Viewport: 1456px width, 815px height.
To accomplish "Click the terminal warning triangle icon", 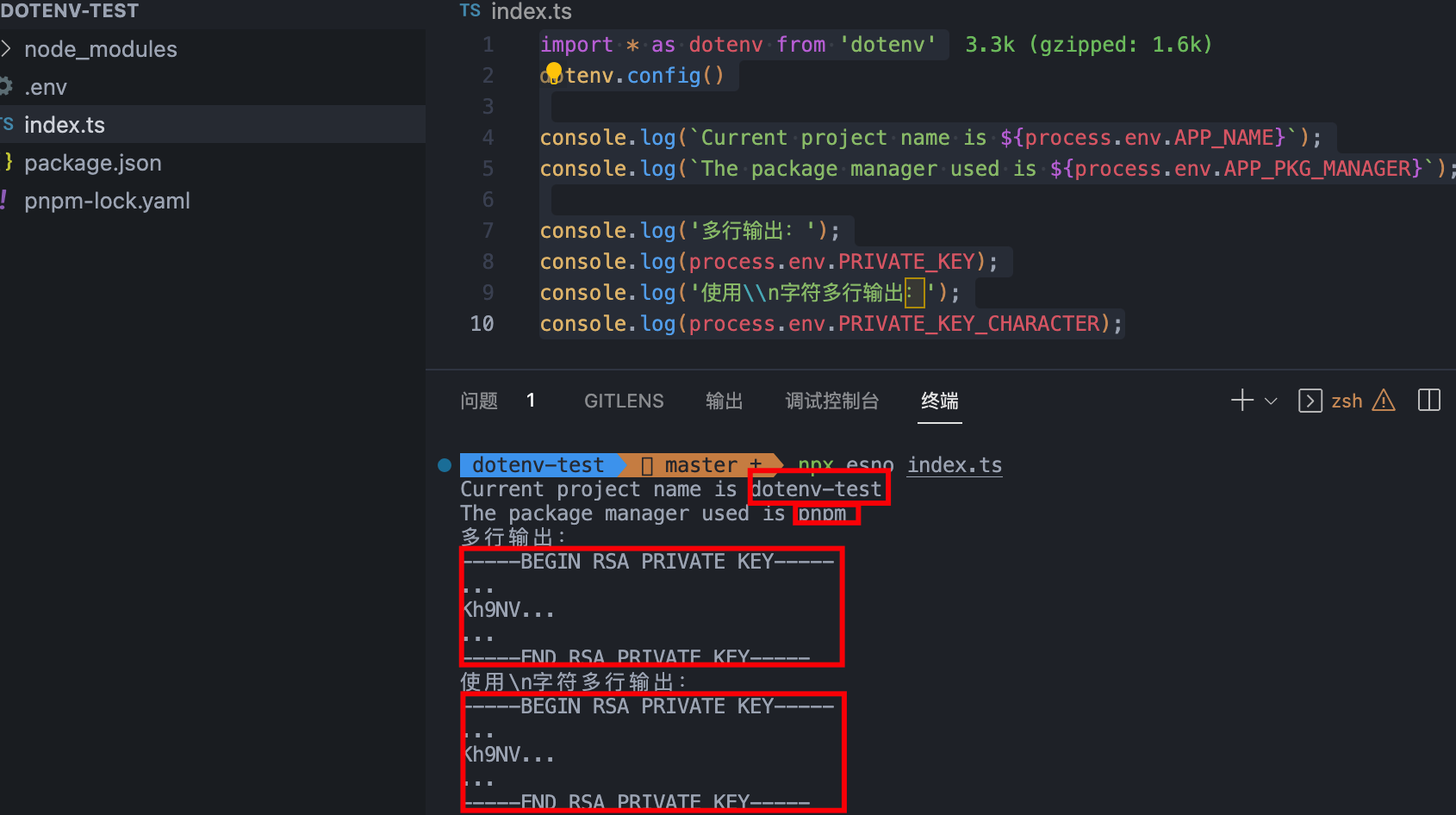I will [x=1384, y=400].
